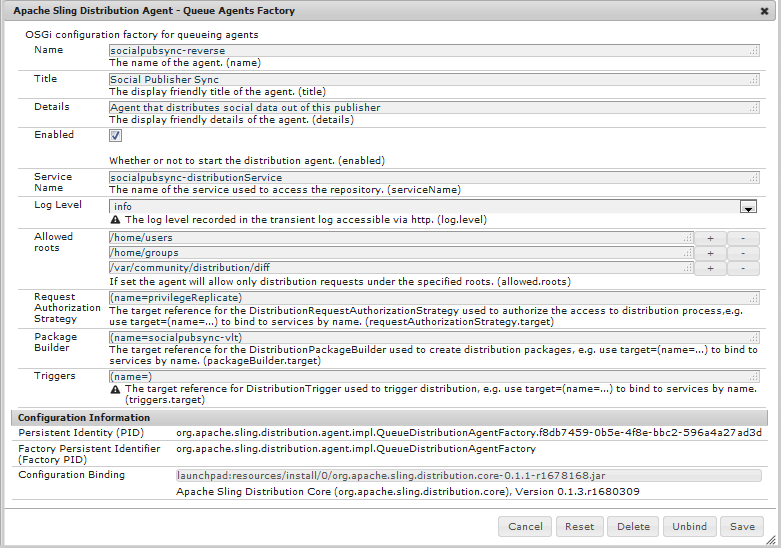This screenshot has height=548, width=781.
Task: Open the Log Level dropdown arrow
Action: coord(748,207)
